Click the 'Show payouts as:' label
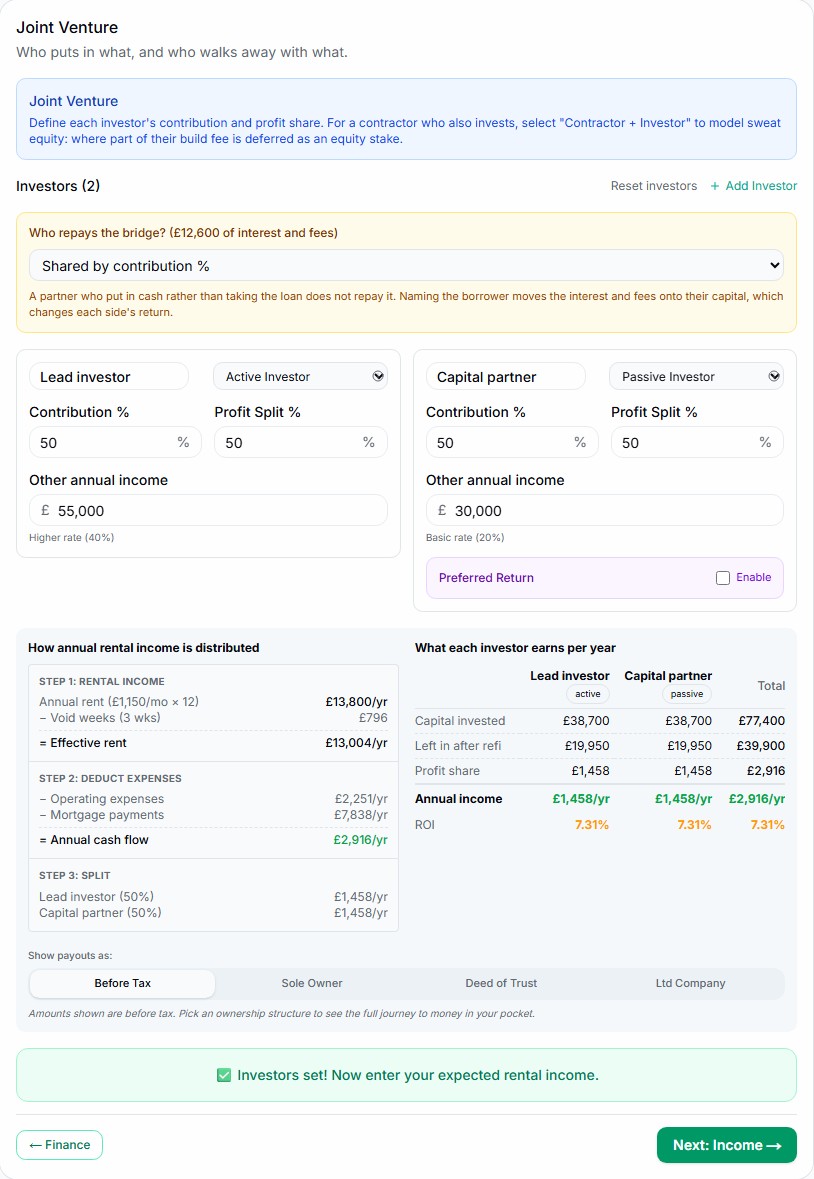 pyautogui.click(x=70, y=956)
